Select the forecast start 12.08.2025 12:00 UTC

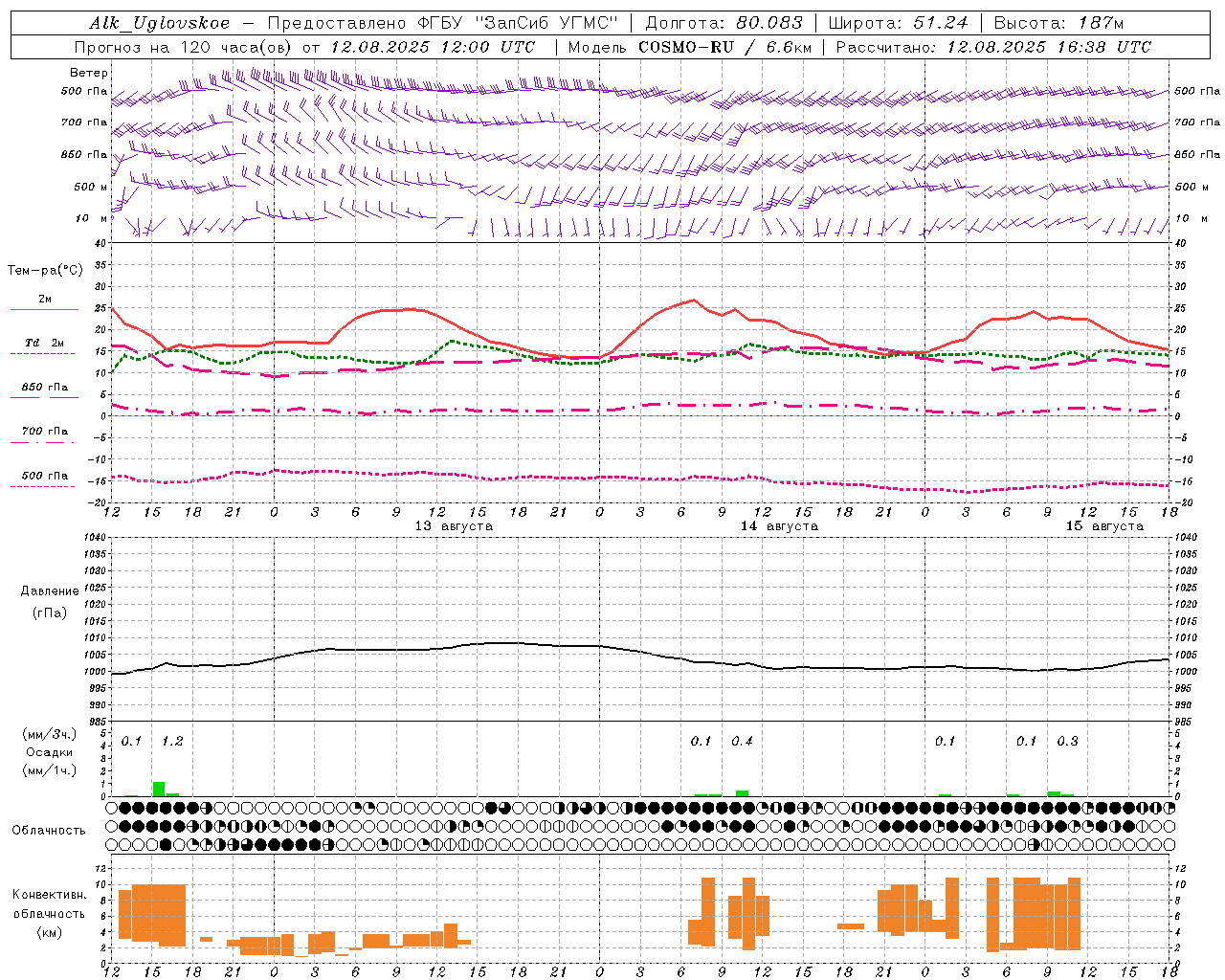[433, 47]
